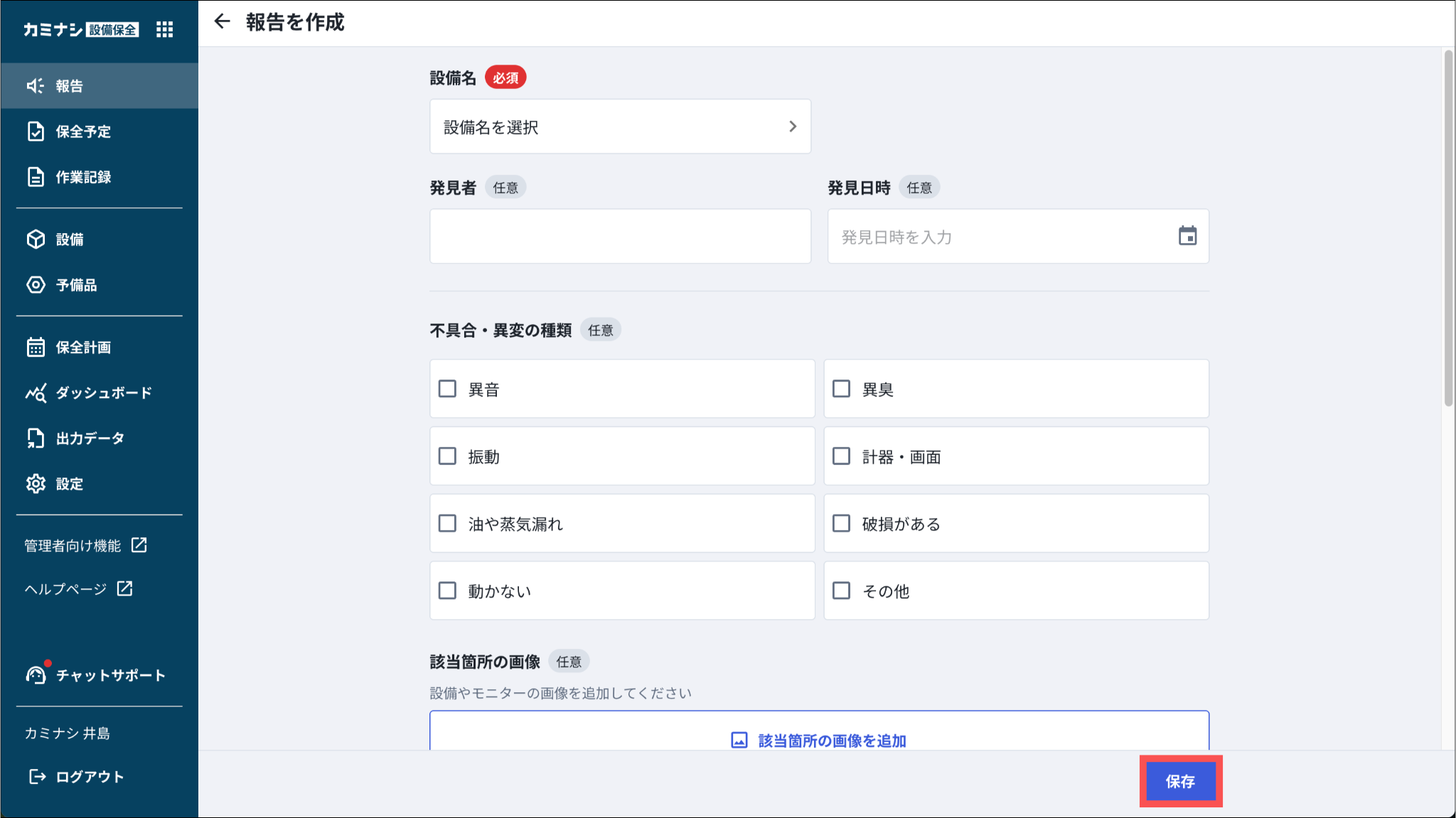This screenshot has height=818, width=1456.
Task: Click the calendar icon in 発見日時 field
Action: click(1187, 236)
